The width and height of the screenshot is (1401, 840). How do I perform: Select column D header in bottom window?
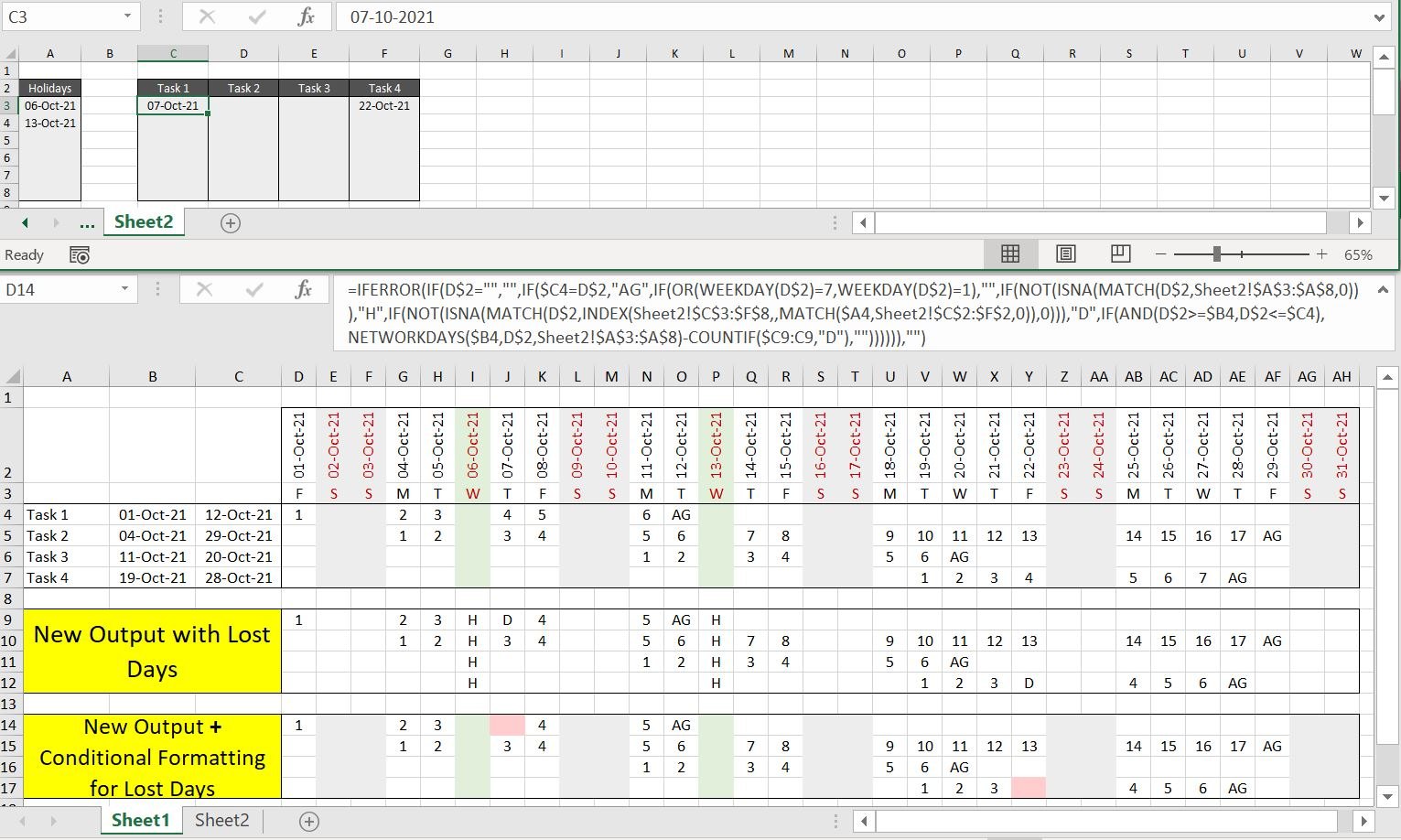pyautogui.click(x=298, y=376)
